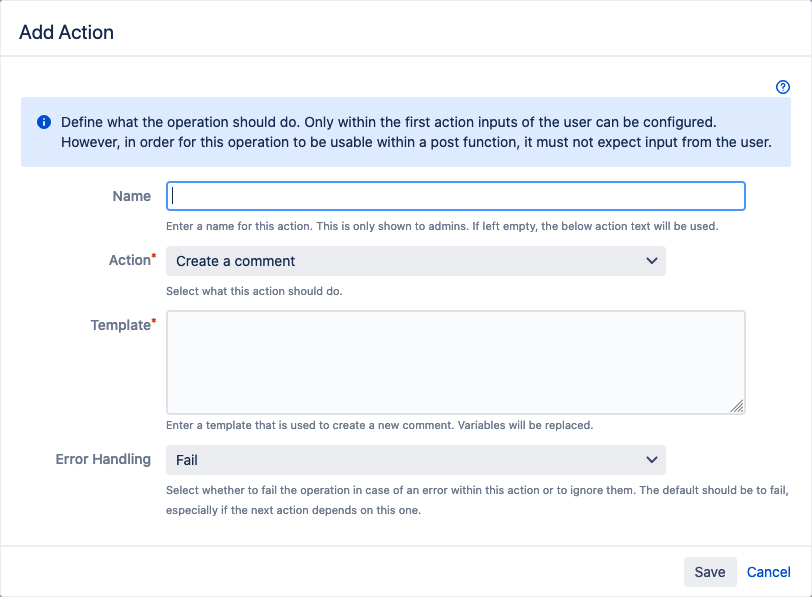Click the Action field label
This screenshot has width=812, height=597.
(x=129, y=260)
